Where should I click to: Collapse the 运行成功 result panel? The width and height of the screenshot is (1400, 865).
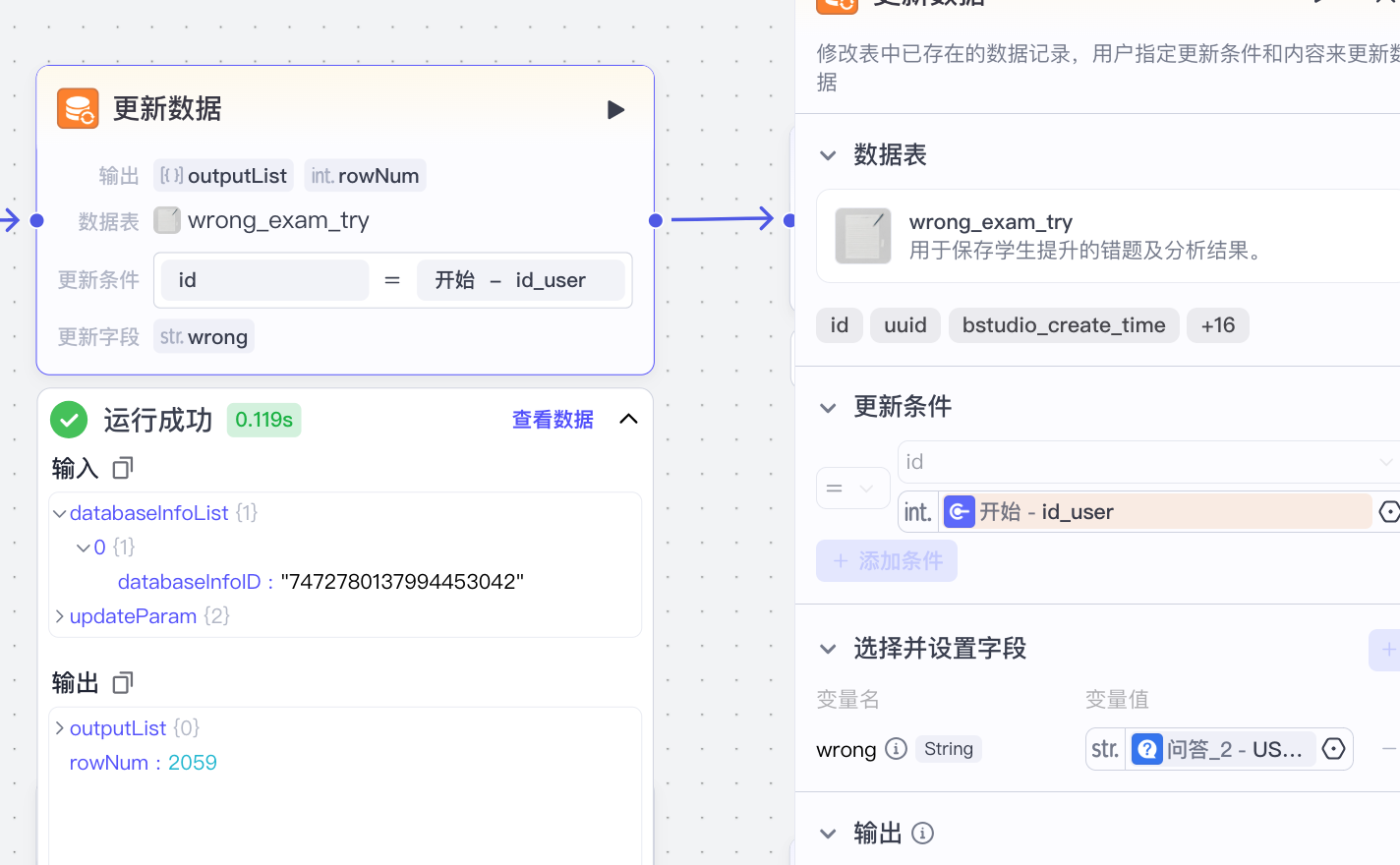point(628,420)
